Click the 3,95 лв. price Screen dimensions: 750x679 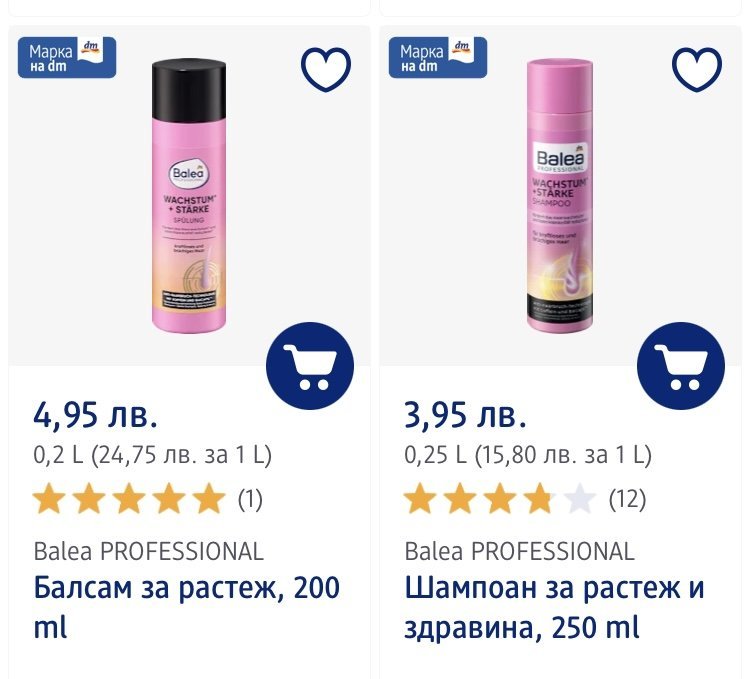point(466,415)
